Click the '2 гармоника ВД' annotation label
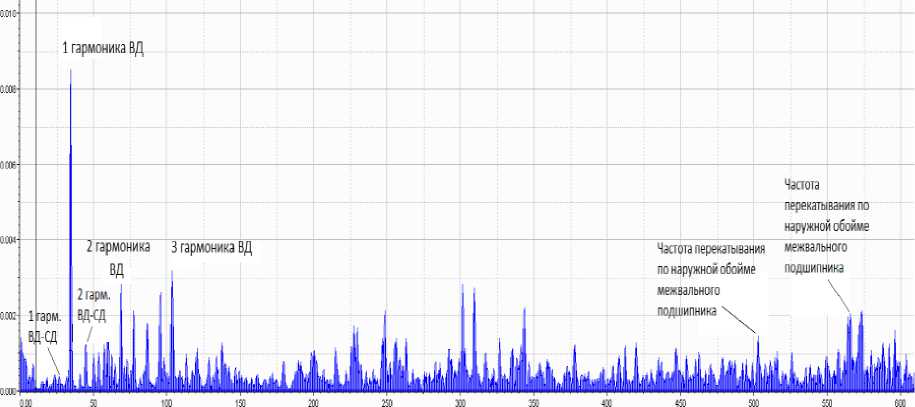This screenshot has height=407, width=915. coord(118,258)
